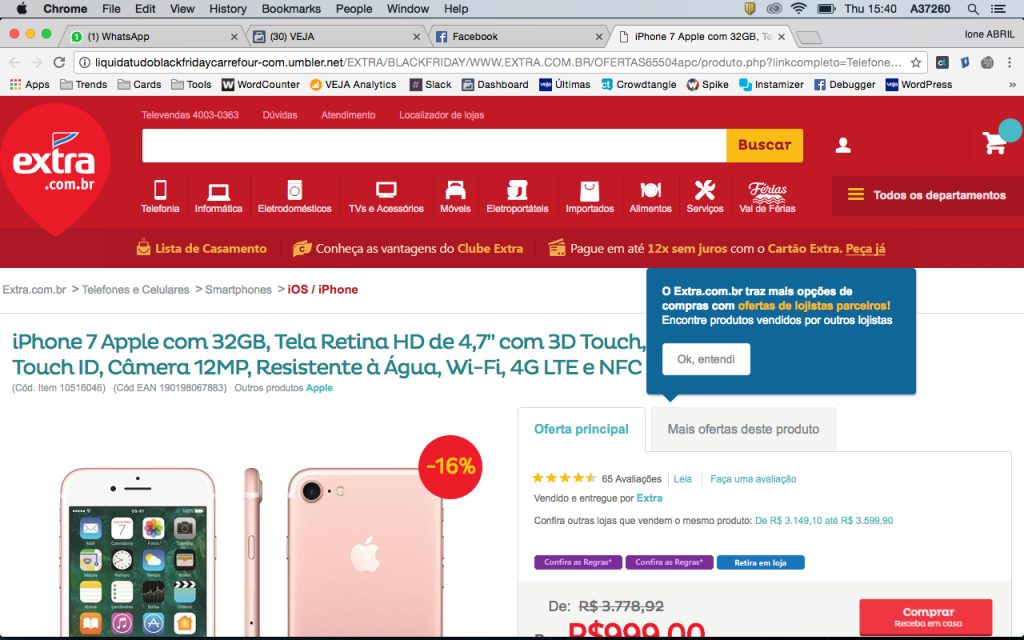Expand the Todos os departamentos menu
Viewport: 1024px width, 640px height.
pos(927,195)
